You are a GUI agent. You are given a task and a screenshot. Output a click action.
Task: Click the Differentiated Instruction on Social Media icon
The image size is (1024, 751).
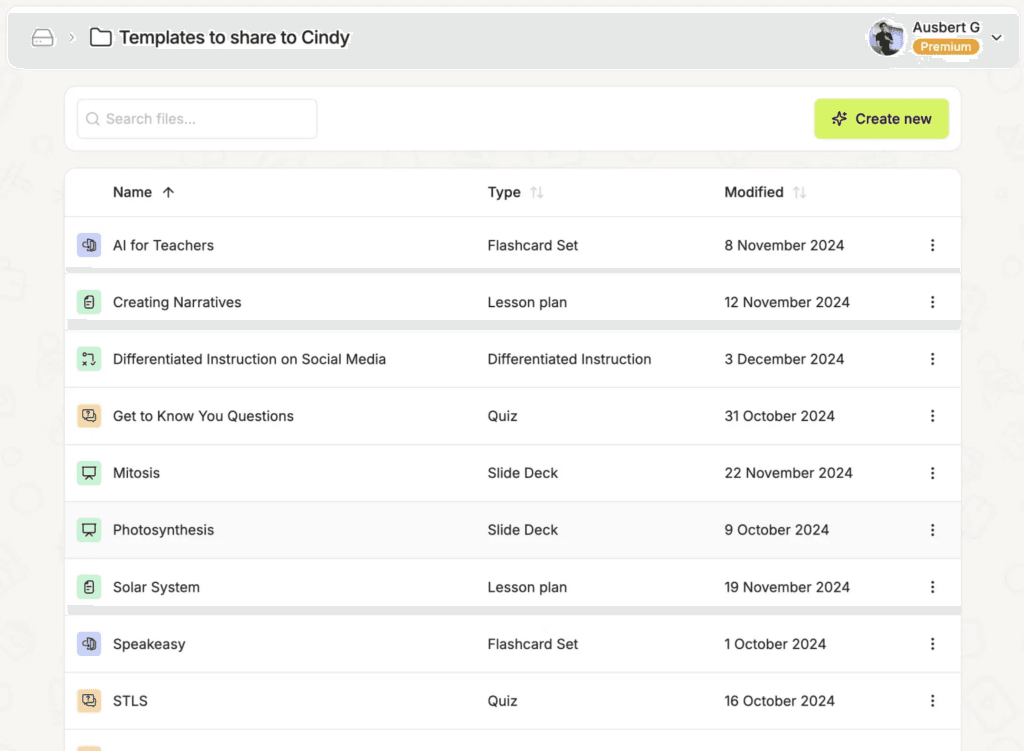click(89, 359)
